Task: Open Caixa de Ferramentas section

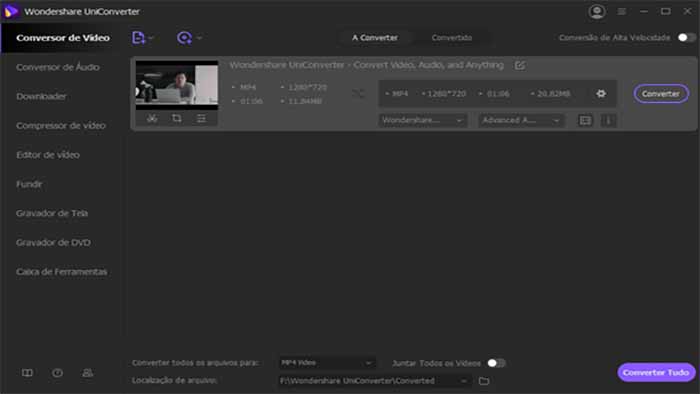Action: [62, 272]
